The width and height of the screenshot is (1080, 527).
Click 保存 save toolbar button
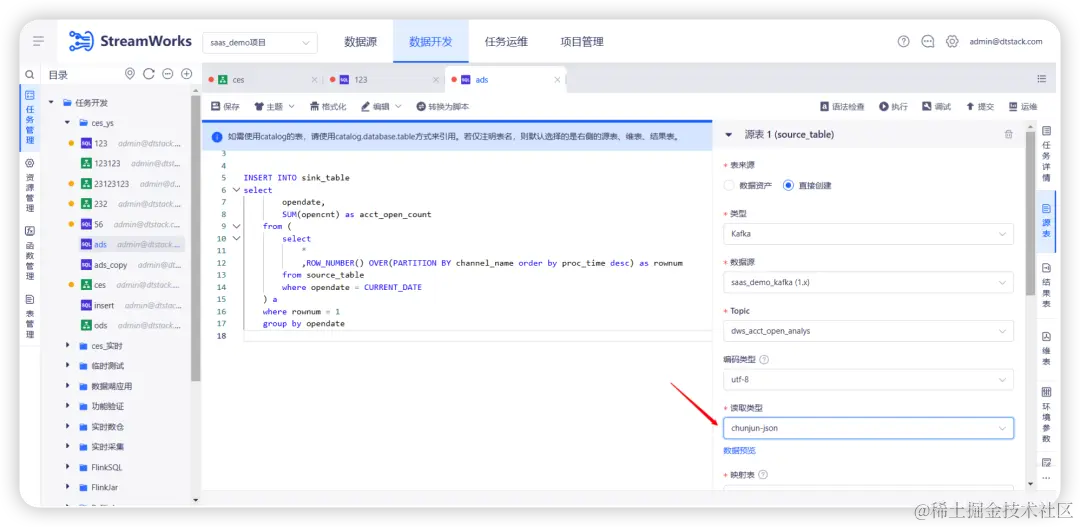pos(225,107)
